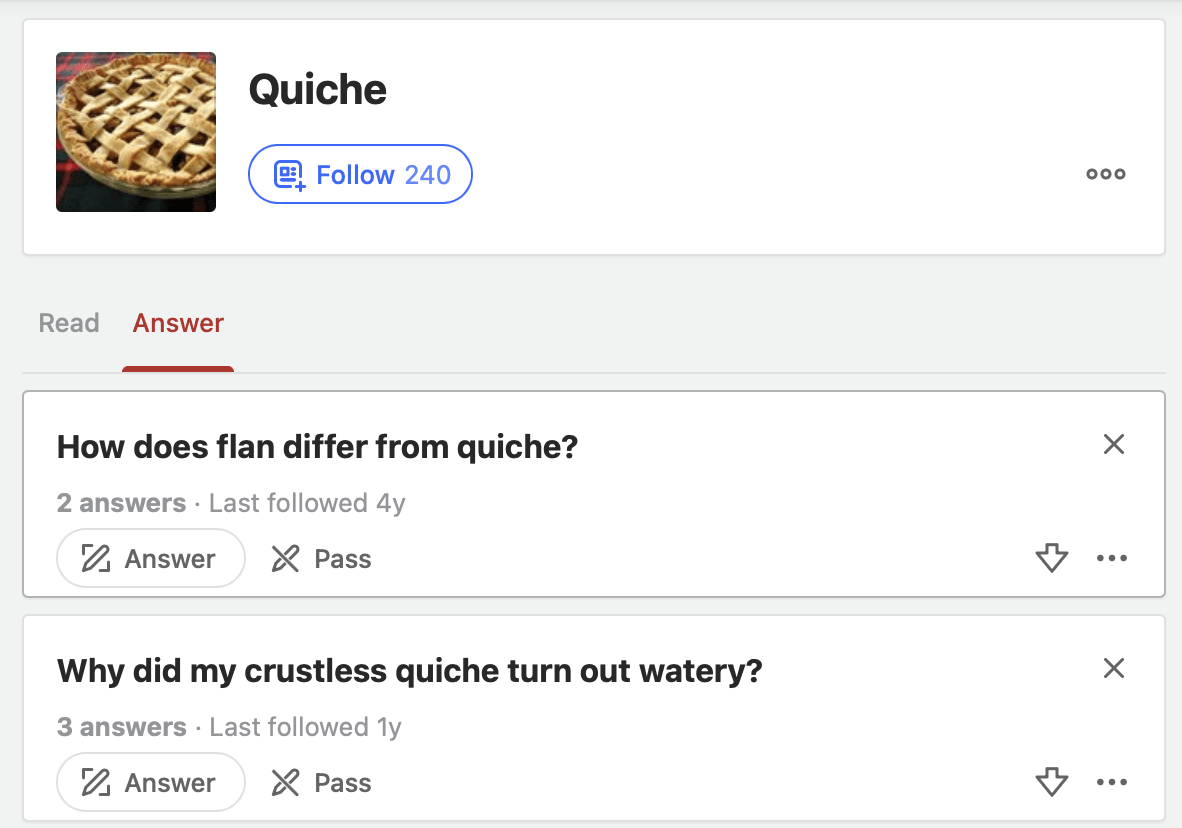Follow the Quiche topic
This screenshot has height=828, width=1182.
[360, 173]
